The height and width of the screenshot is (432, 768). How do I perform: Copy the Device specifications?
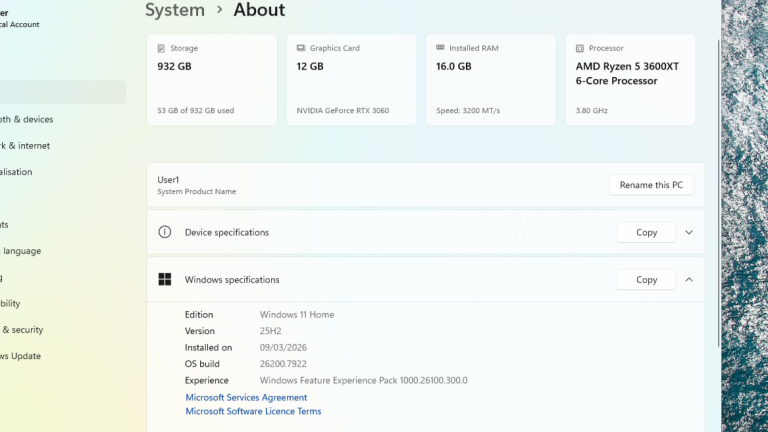(646, 232)
